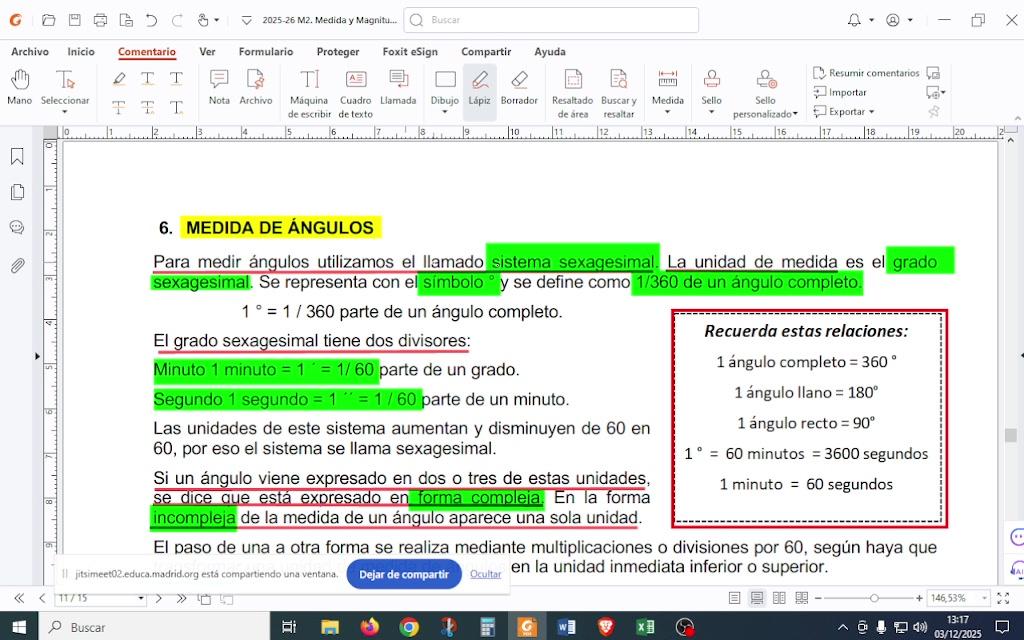Select Resaltado de área tool
The image size is (1024, 640).
click(x=573, y=94)
